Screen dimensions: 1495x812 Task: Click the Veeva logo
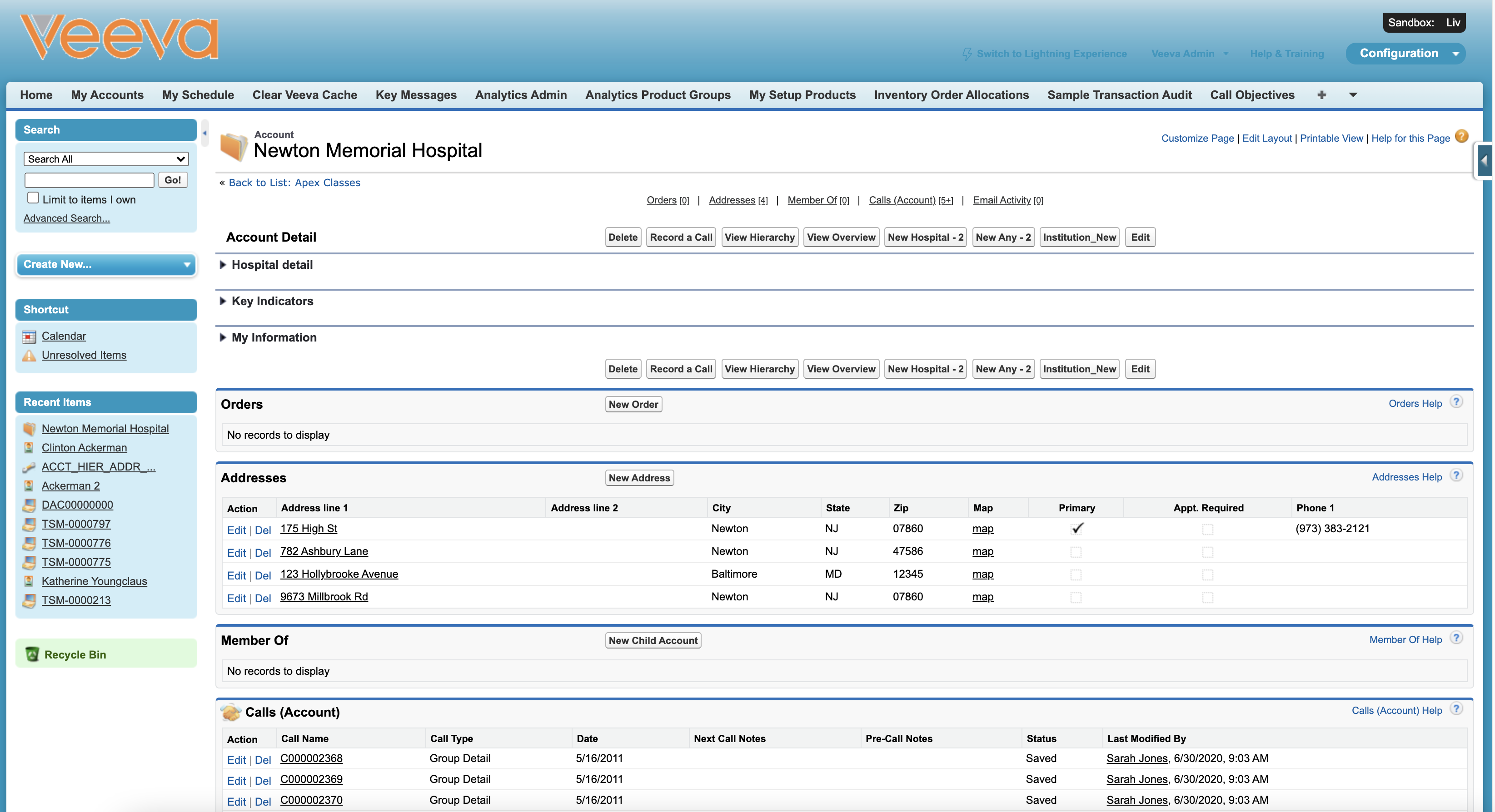pyautogui.click(x=119, y=38)
